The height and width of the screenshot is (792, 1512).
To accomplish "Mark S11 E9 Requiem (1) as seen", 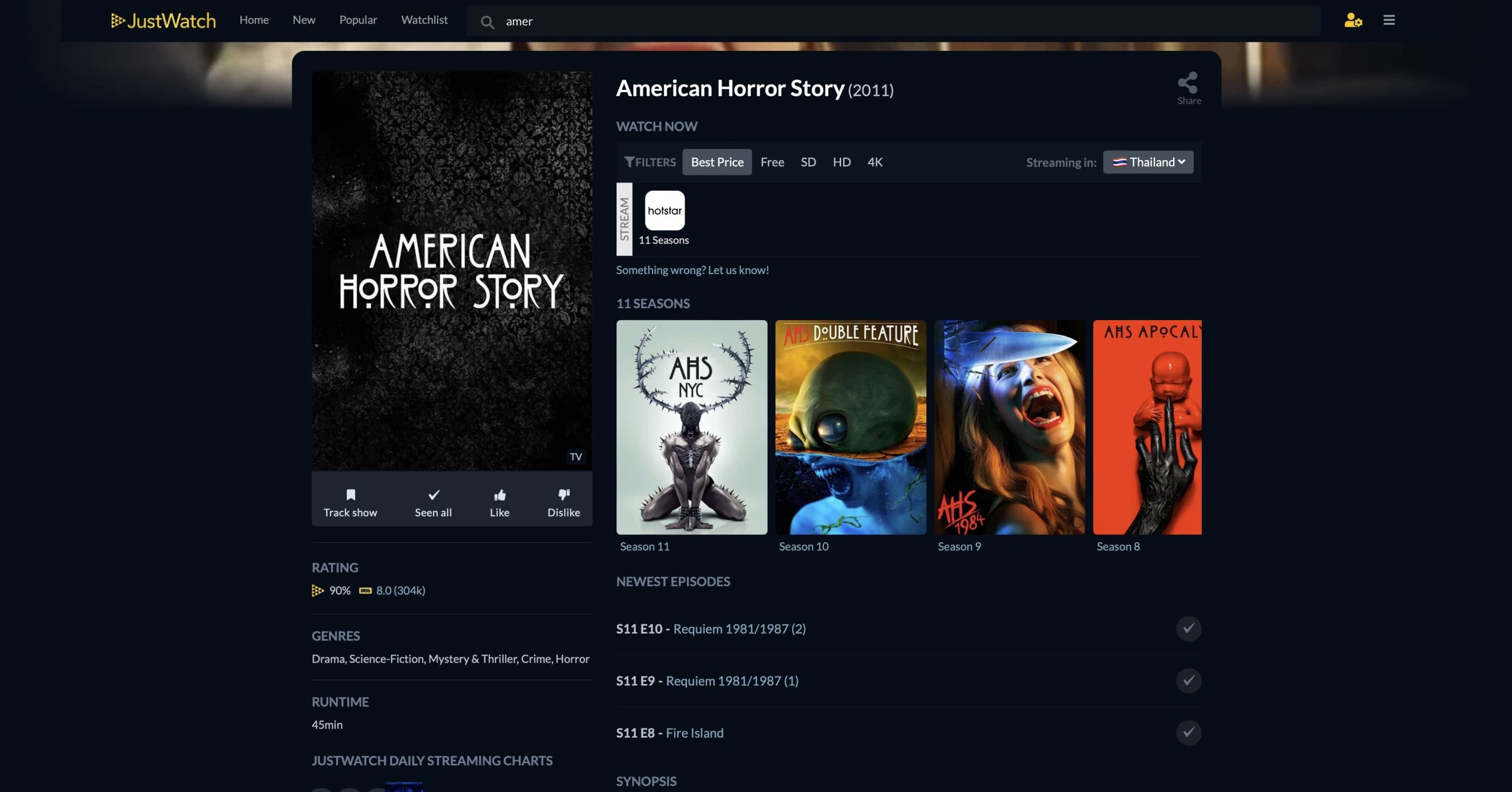I will click(1188, 680).
